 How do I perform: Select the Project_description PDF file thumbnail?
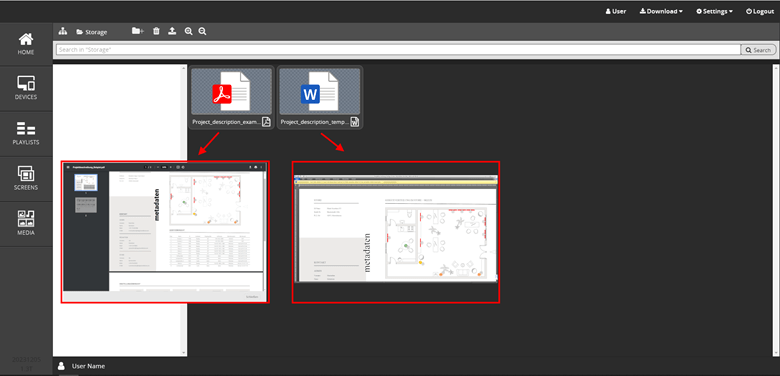coord(231,97)
